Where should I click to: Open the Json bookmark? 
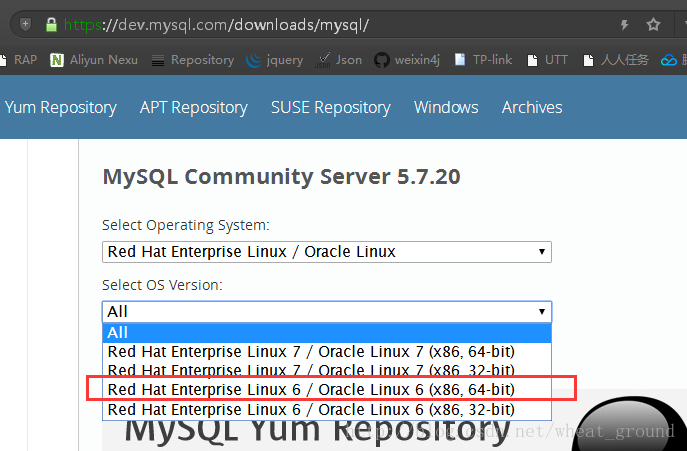tap(340, 60)
